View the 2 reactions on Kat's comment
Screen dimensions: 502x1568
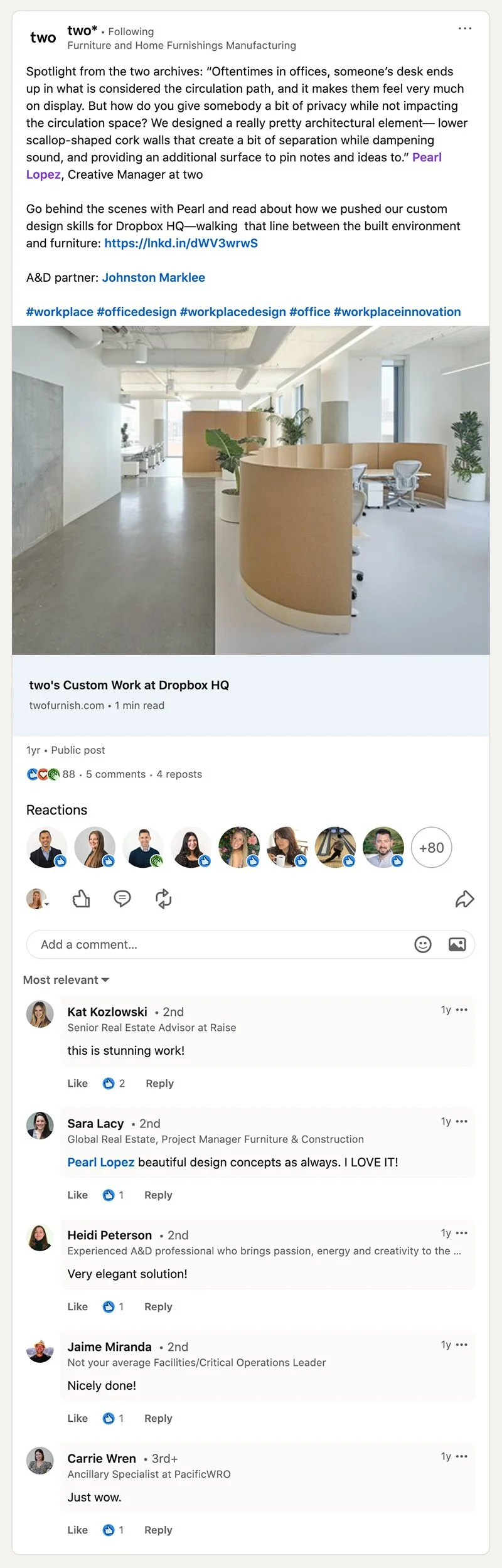pos(114,1084)
